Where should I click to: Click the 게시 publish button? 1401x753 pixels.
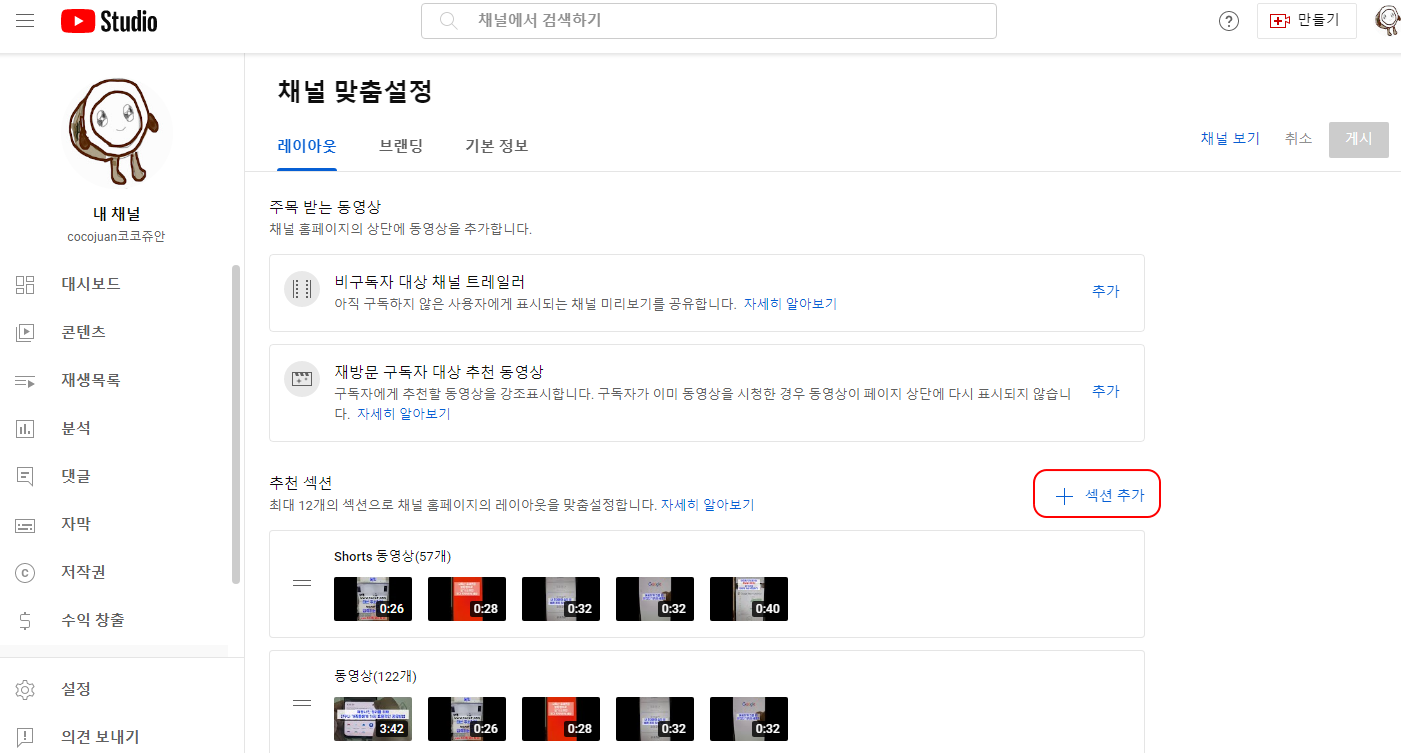[1359, 139]
